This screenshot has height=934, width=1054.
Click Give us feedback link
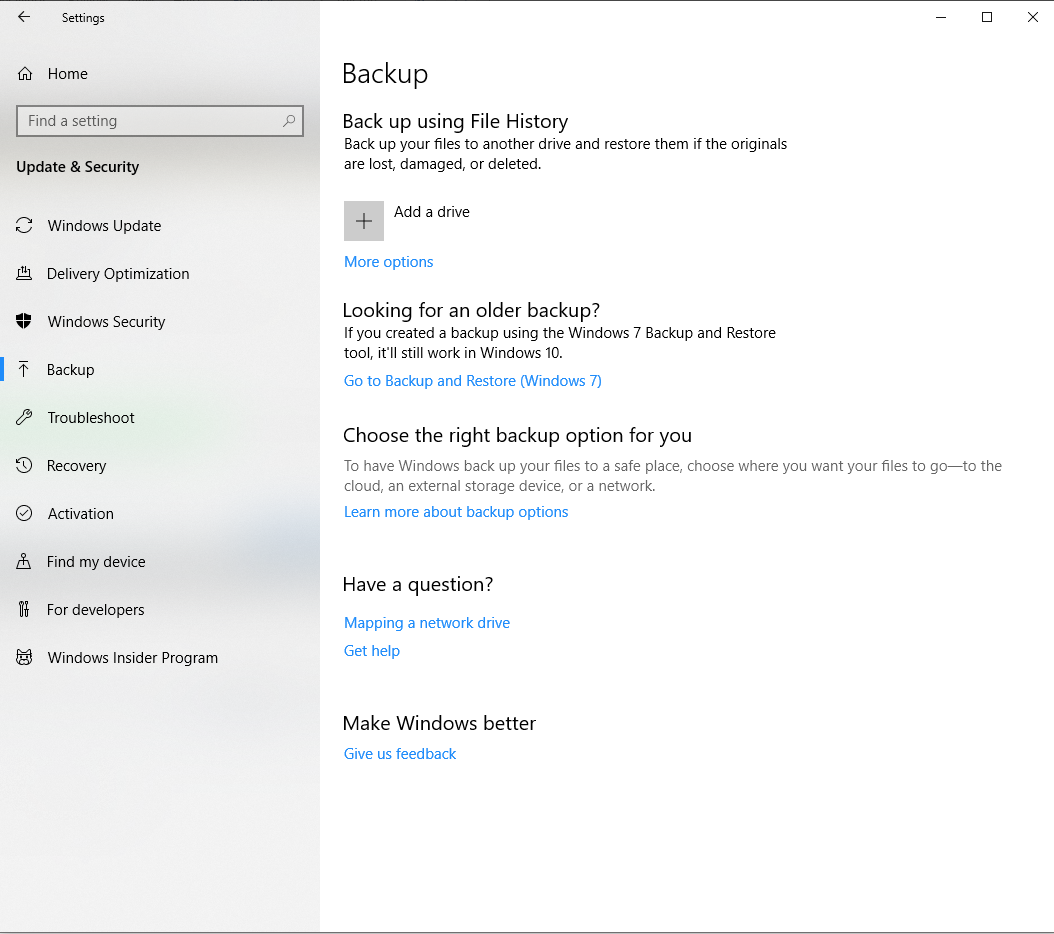pyautogui.click(x=399, y=754)
